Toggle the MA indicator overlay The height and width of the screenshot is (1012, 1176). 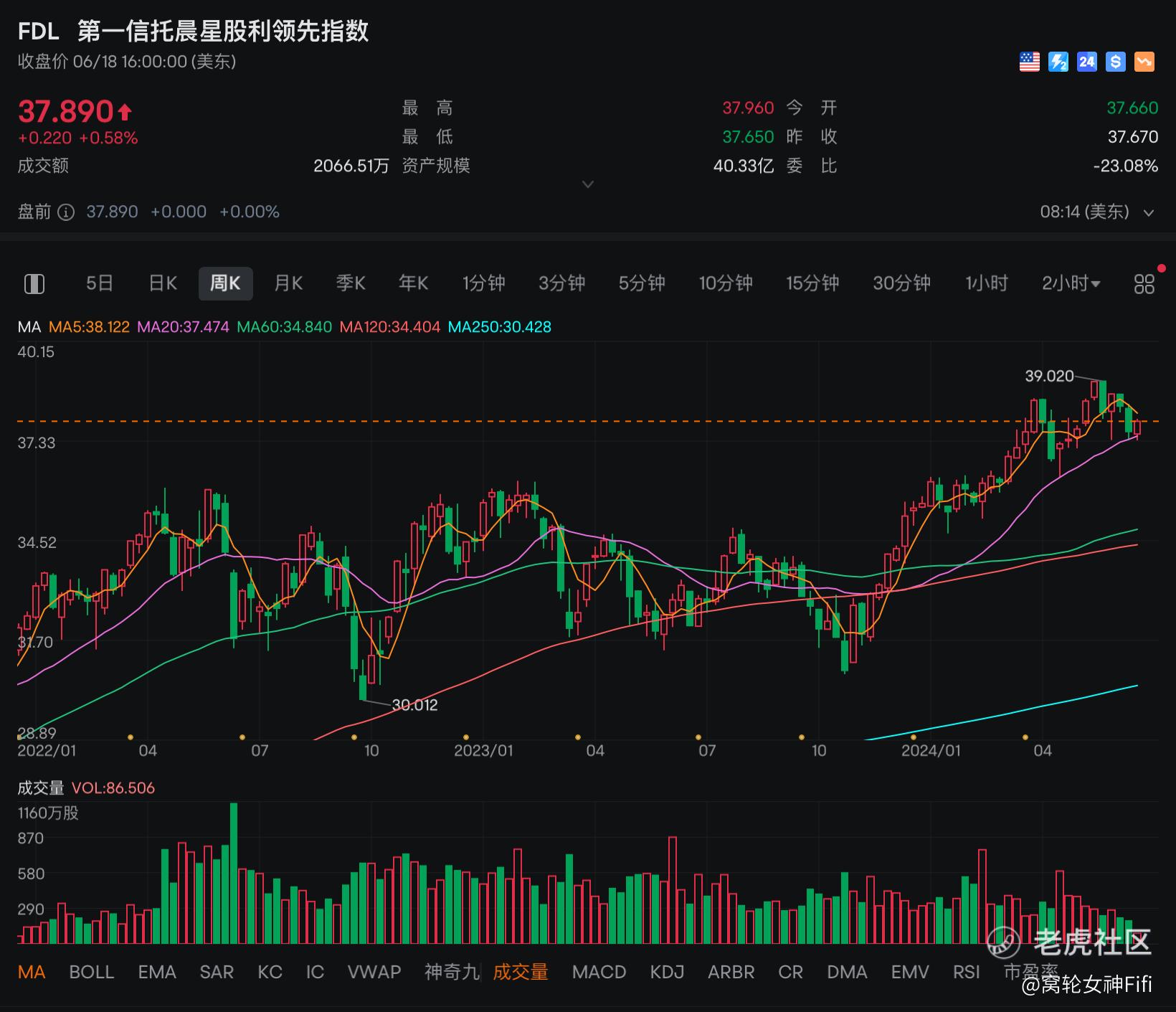(32, 972)
